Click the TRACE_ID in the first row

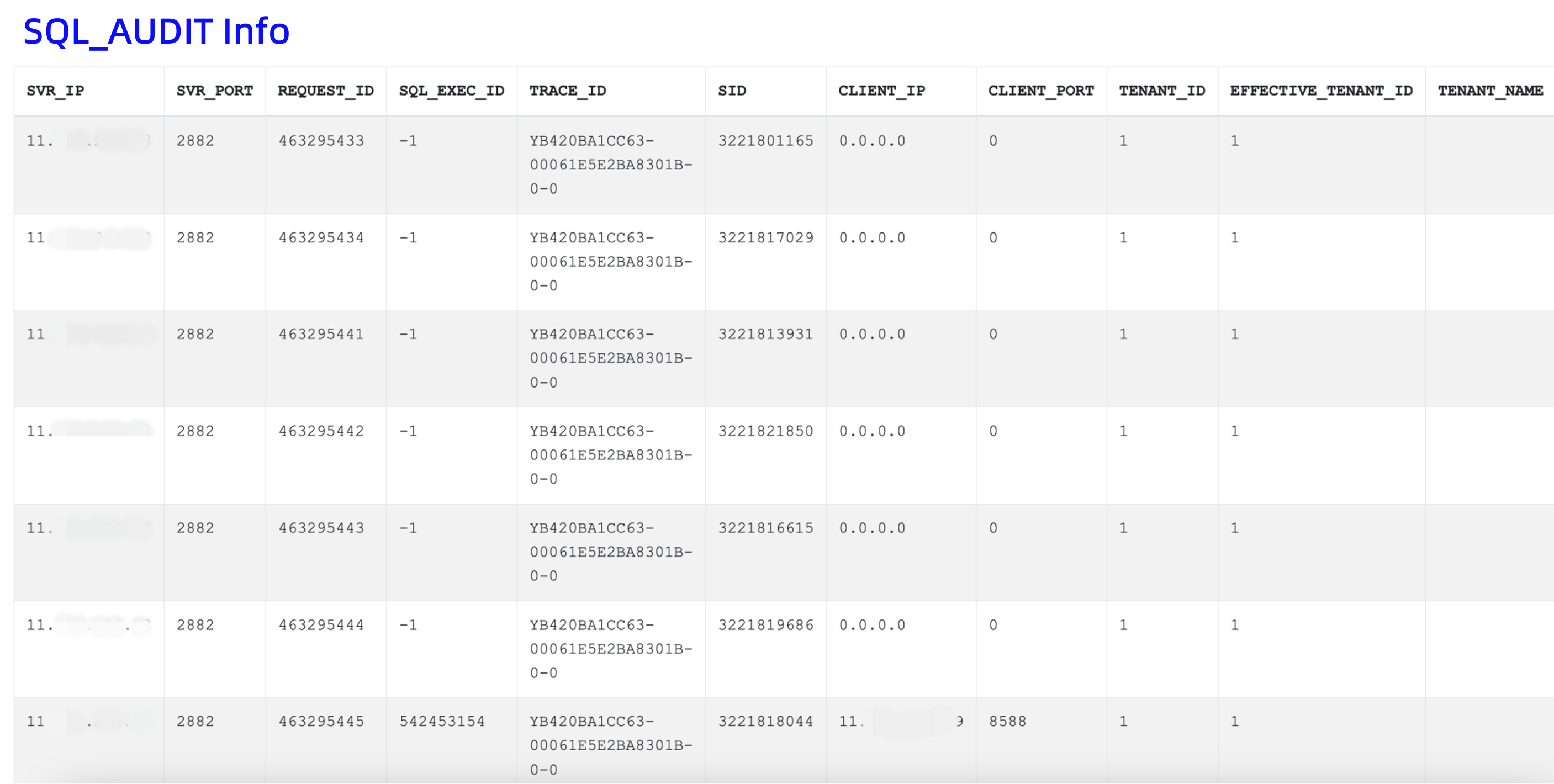click(x=611, y=164)
